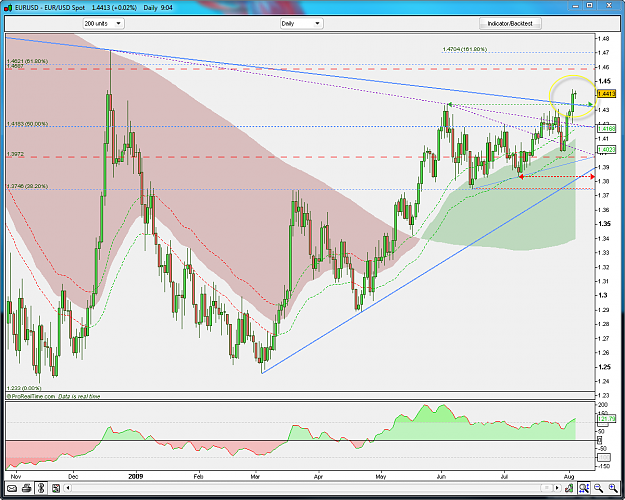Screen dimensions: 625x500
Task: Click the horizontal scrollbar thumb grip
Action: click(x=546, y=488)
